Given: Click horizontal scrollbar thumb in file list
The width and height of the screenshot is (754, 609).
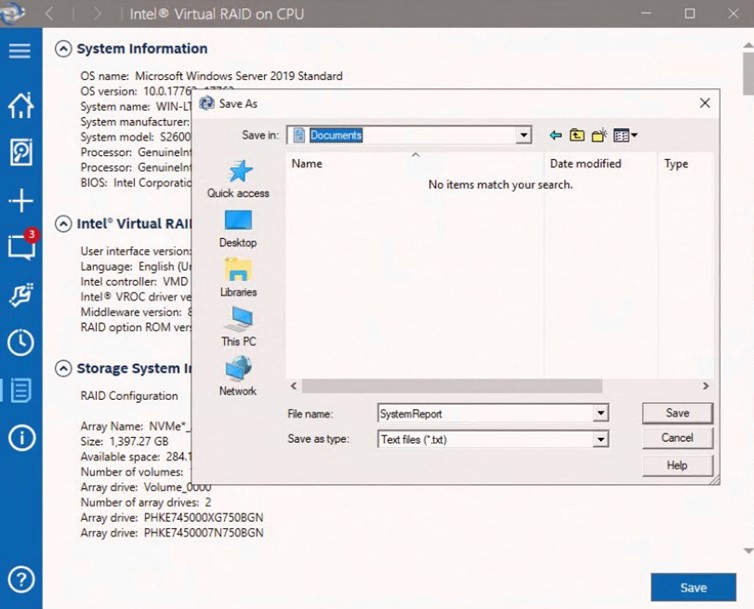Looking at the screenshot, I should pyautogui.click(x=452, y=386).
